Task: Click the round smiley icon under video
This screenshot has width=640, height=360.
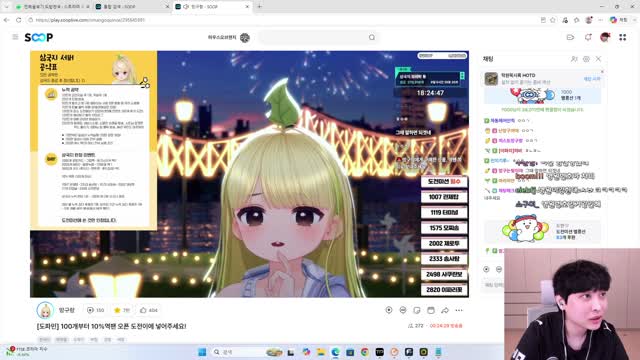Action: [402, 310]
